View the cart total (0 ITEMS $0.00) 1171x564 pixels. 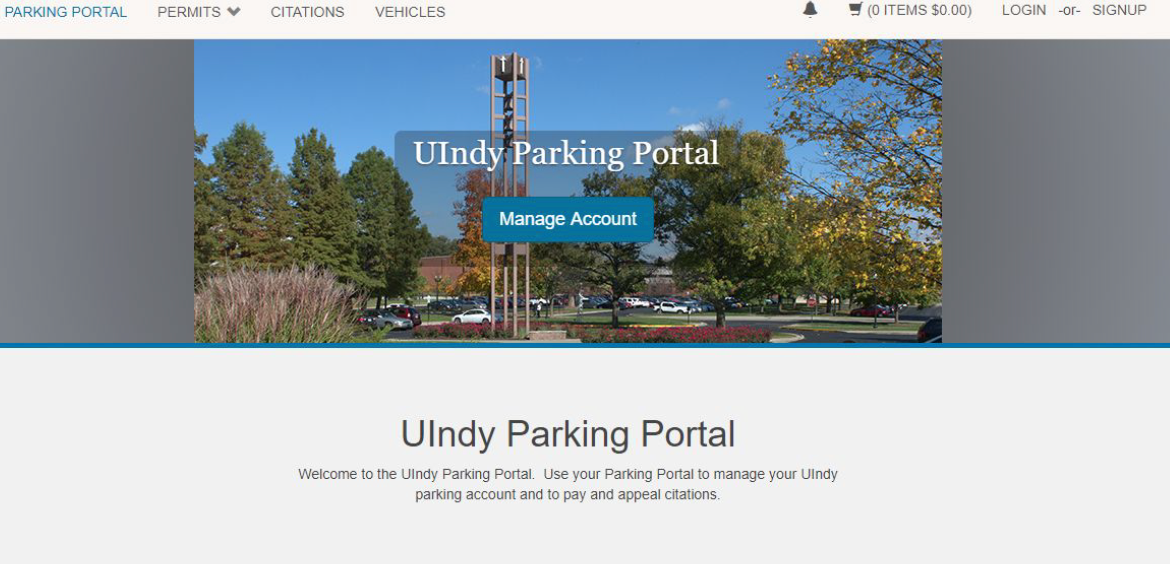point(919,10)
